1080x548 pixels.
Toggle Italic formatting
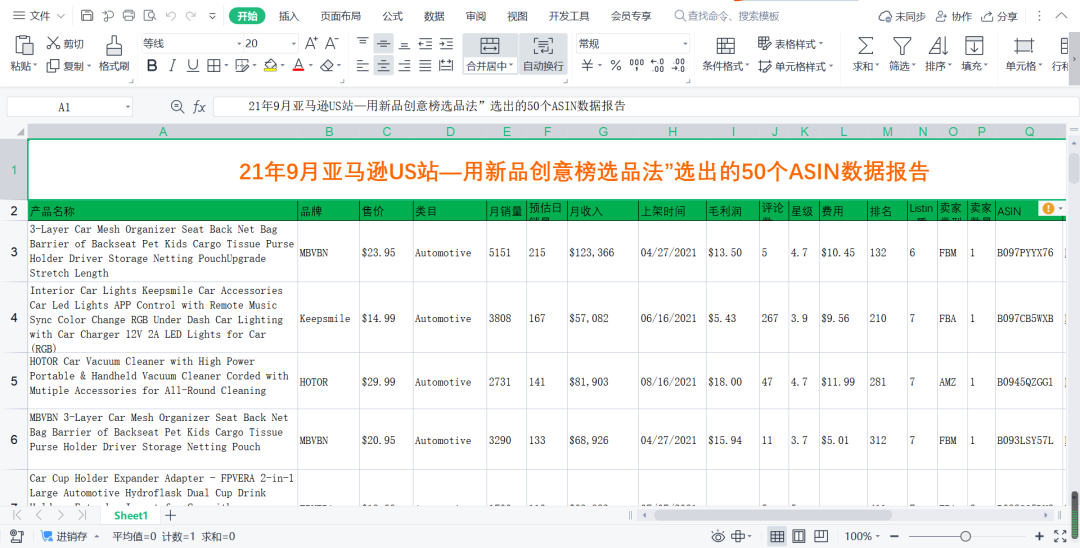tap(171, 66)
